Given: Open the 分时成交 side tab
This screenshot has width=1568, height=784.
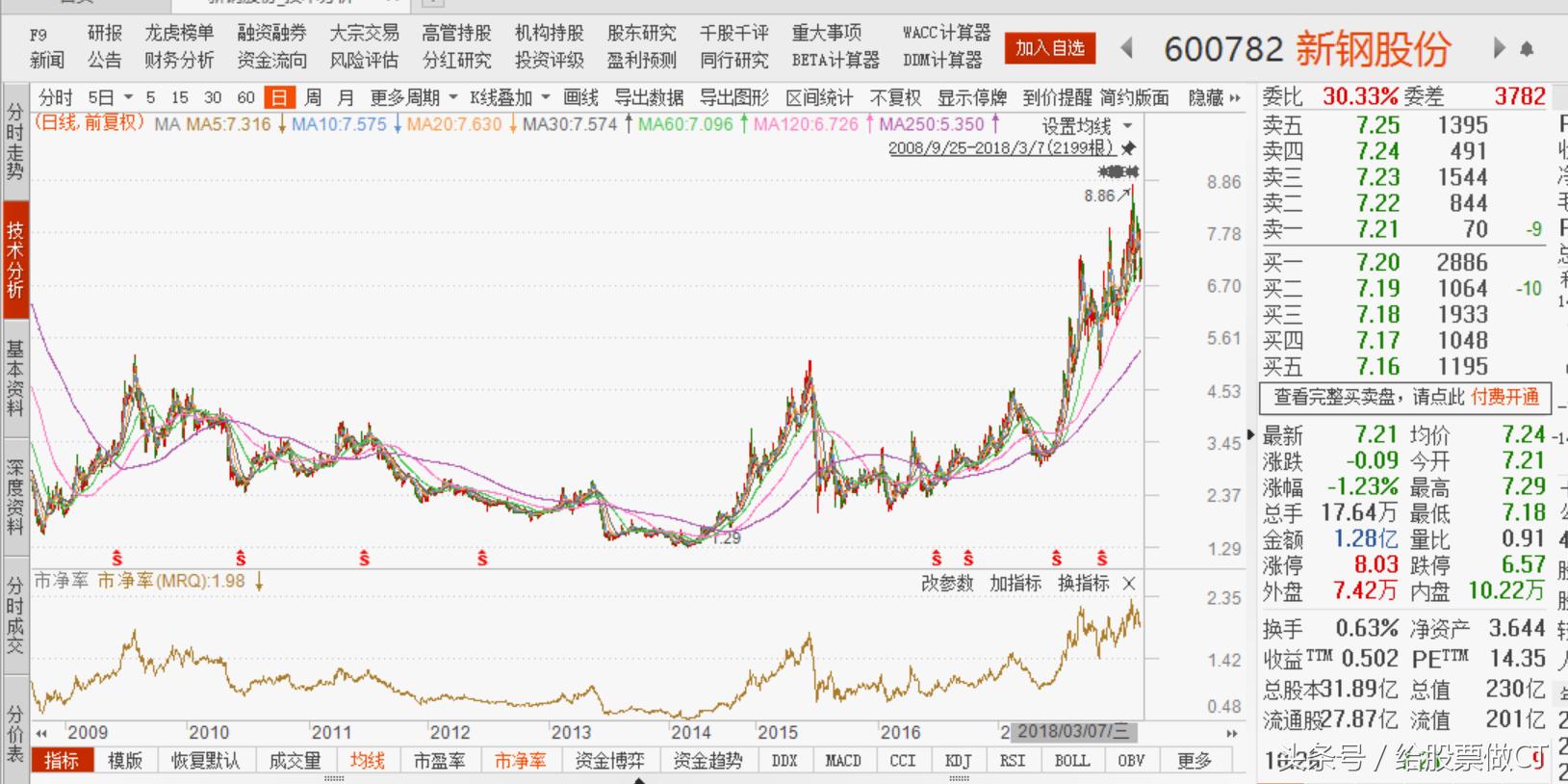Looking at the screenshot, I should click(14, 615).
